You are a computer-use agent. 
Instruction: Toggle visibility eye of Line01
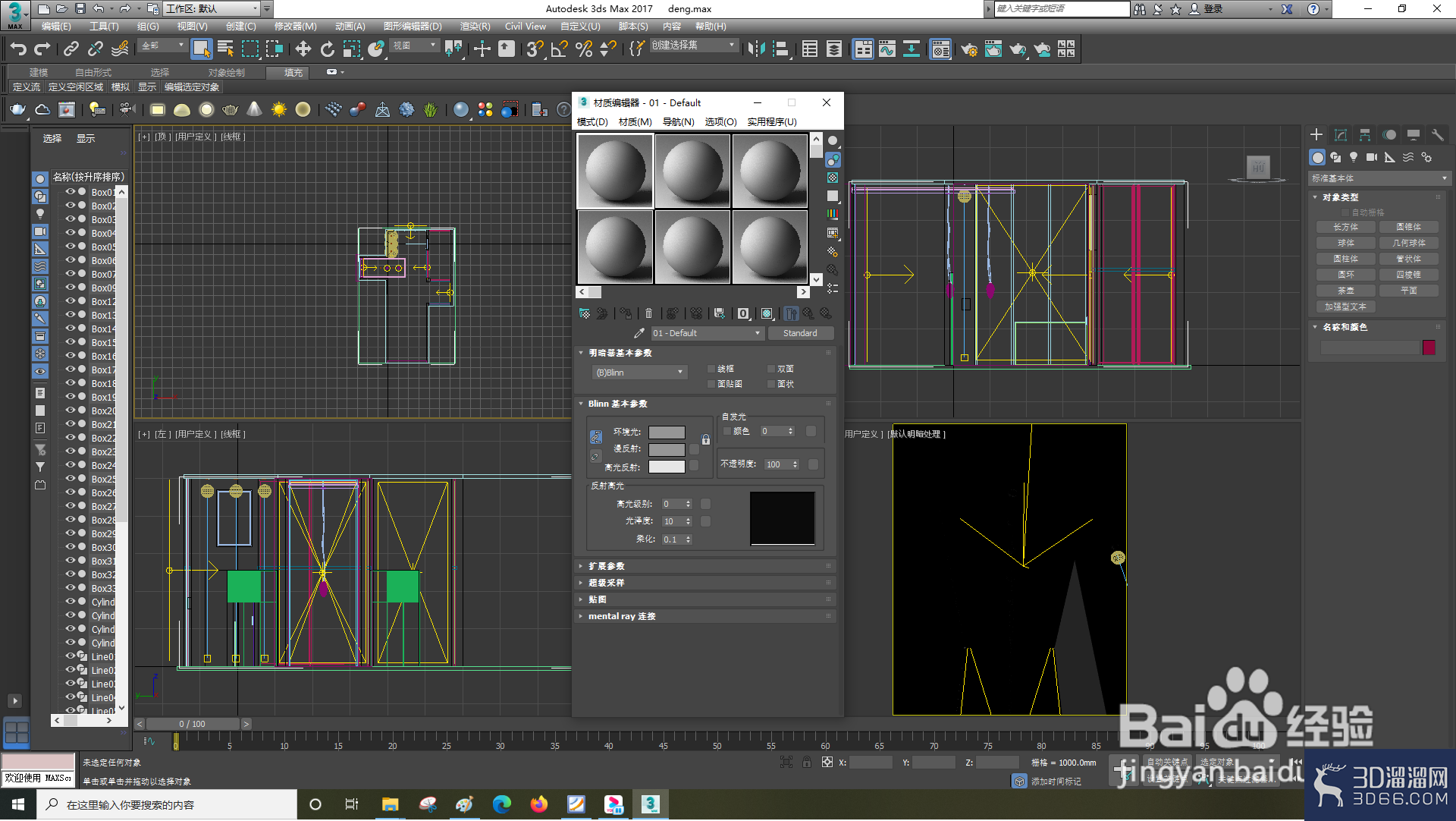click(x=71, y=656)
